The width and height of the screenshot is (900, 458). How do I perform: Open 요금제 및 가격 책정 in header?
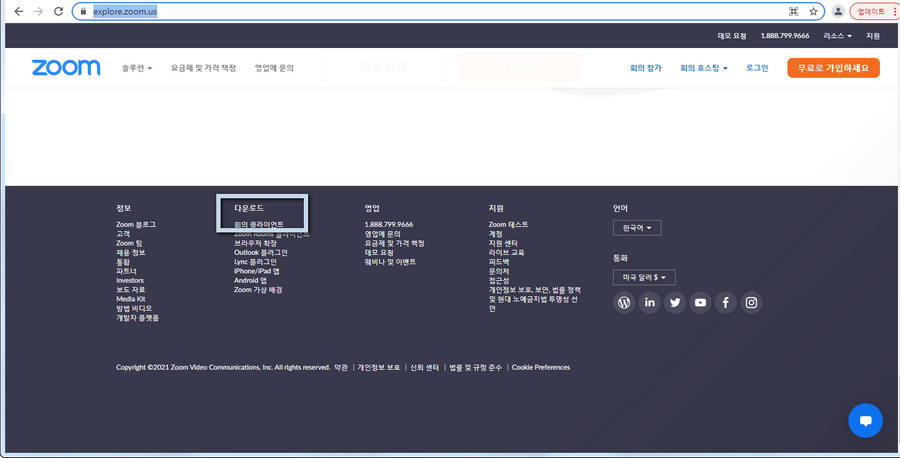coord(203,68)
